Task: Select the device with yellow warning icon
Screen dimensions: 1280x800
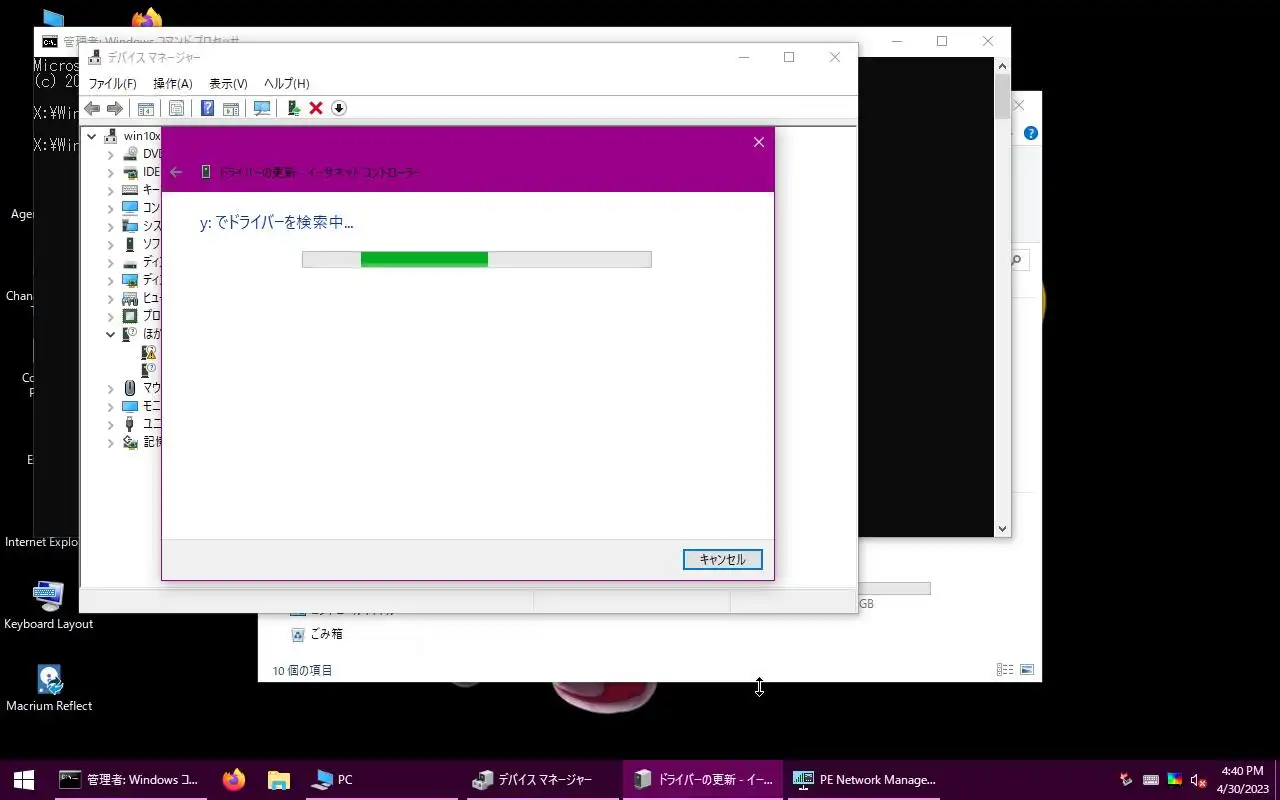Action: pyautogui.click(x=149, y=352)
